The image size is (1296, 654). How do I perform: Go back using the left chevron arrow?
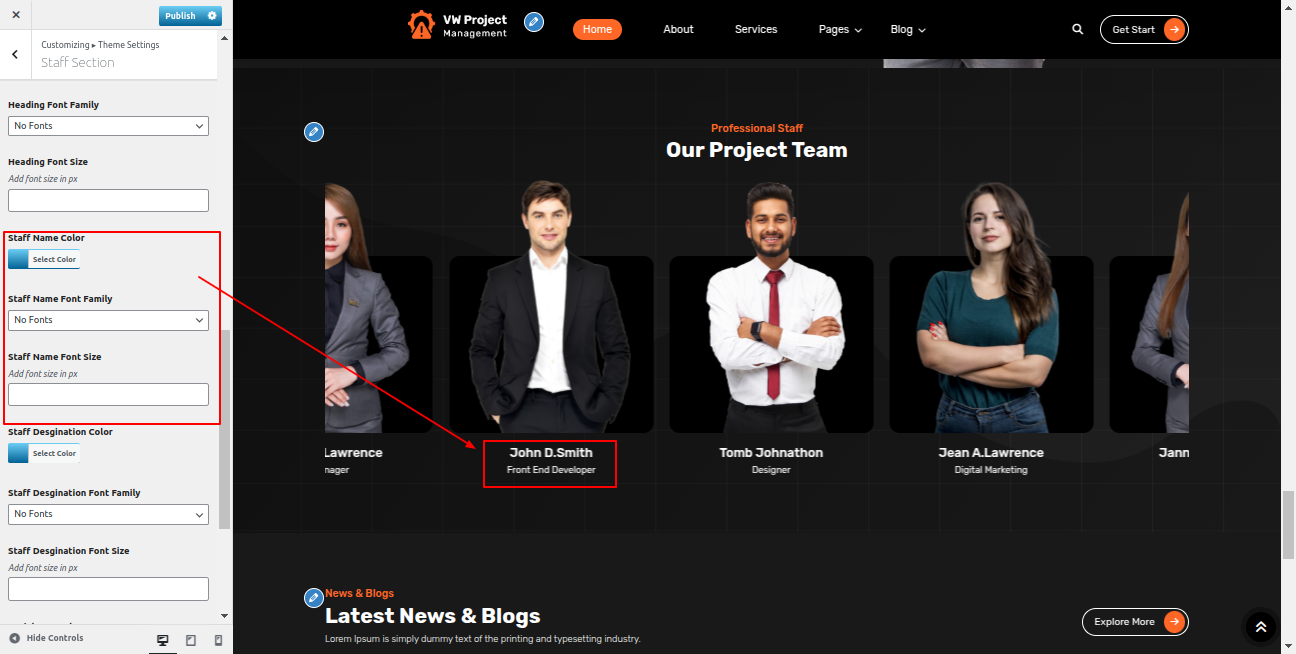pos(15,54)
